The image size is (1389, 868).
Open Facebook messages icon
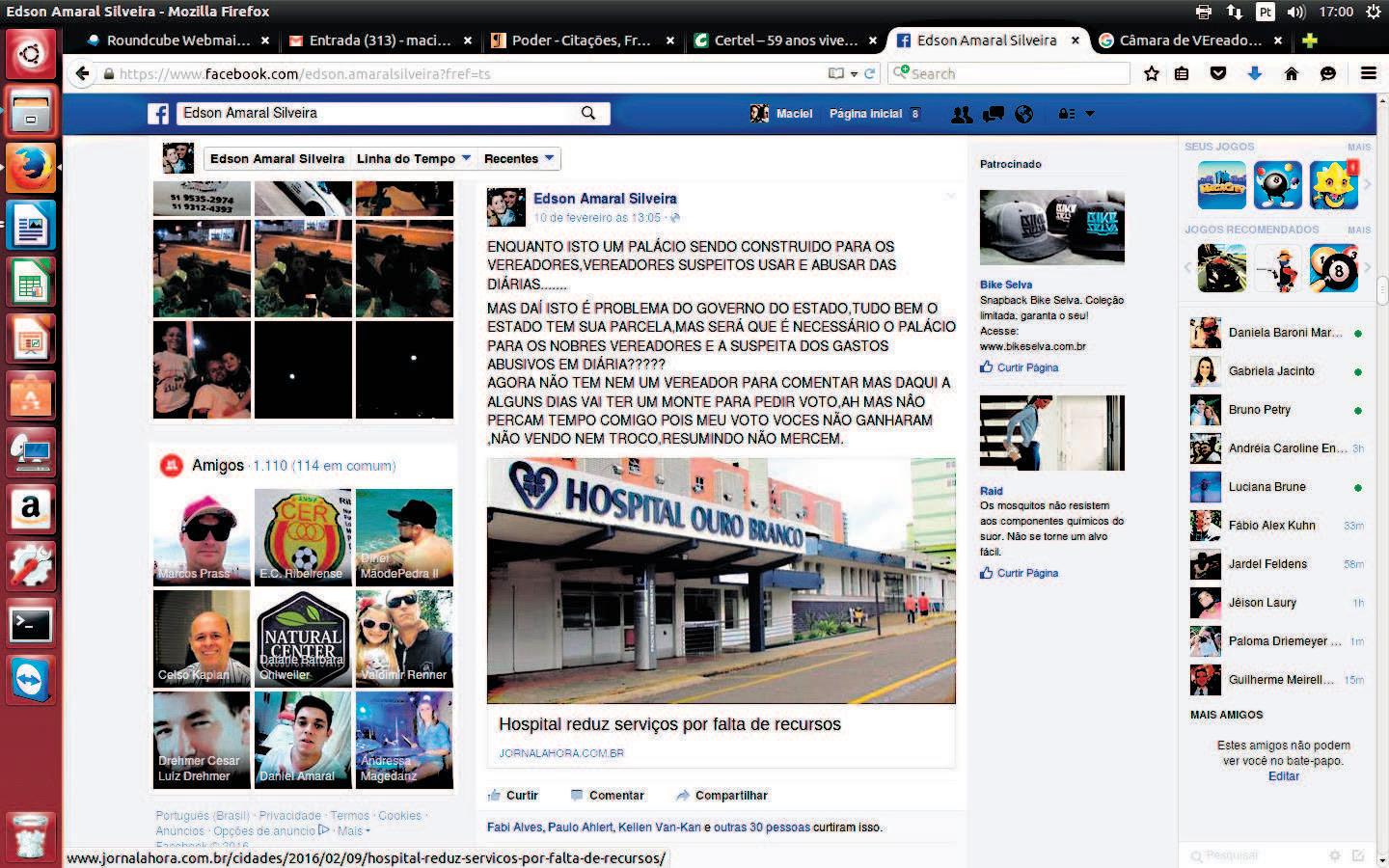point(993,114)
